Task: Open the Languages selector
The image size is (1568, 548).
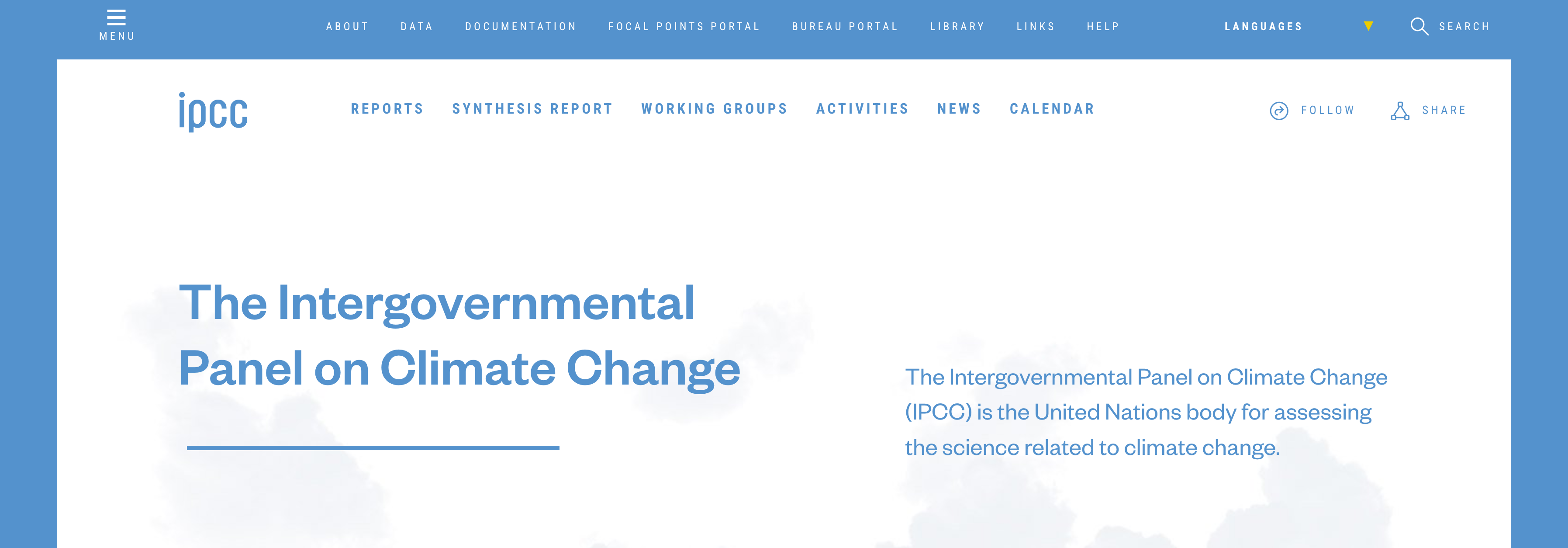Action: (1263, 27)
